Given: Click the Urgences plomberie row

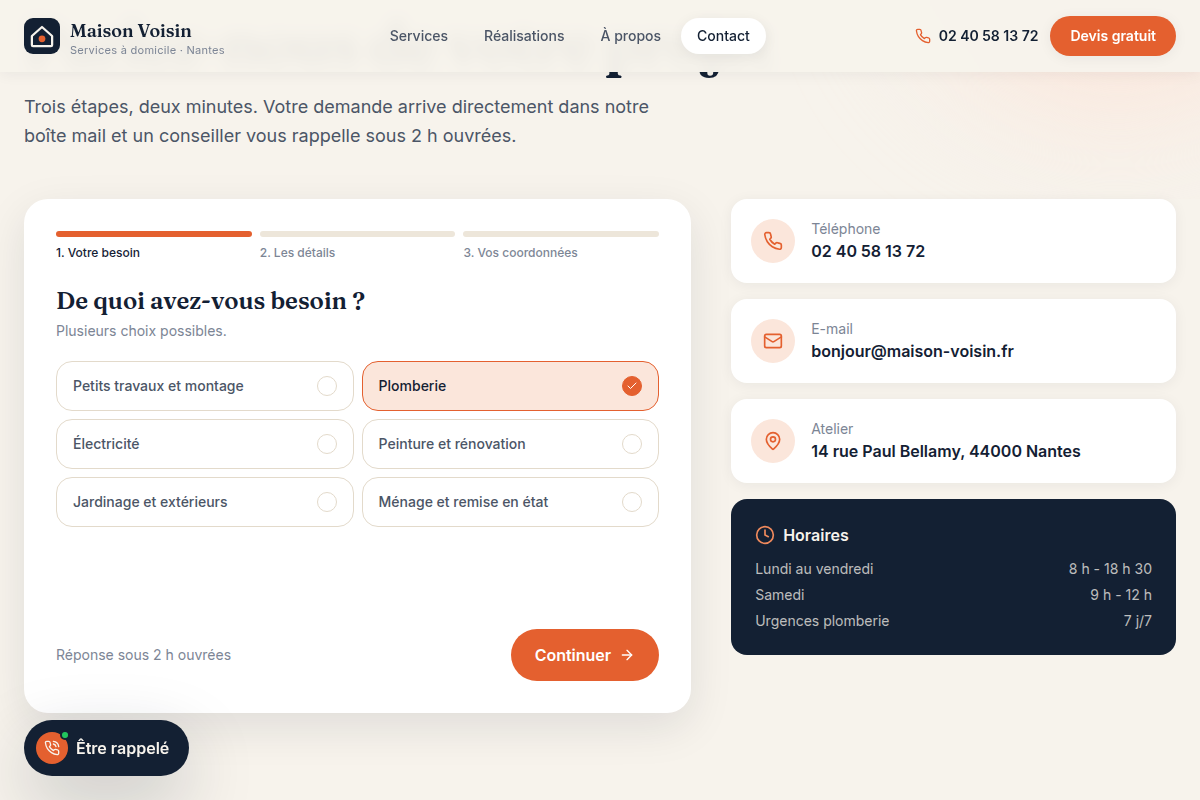Looking at the screenshot, I should pyautogui.click(x=953, y=621).
